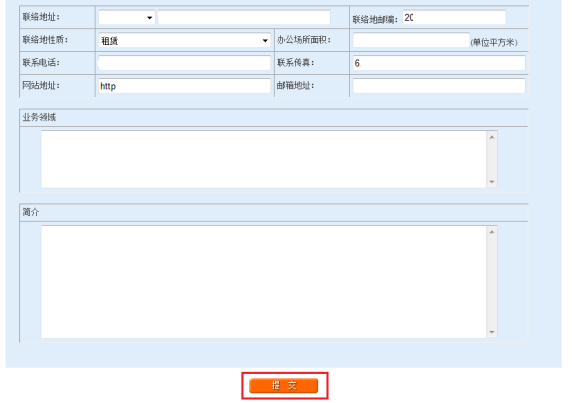Click the 邮箱地址 email input field
Viewport: 572px width, 403px height.
coord(439,86)
